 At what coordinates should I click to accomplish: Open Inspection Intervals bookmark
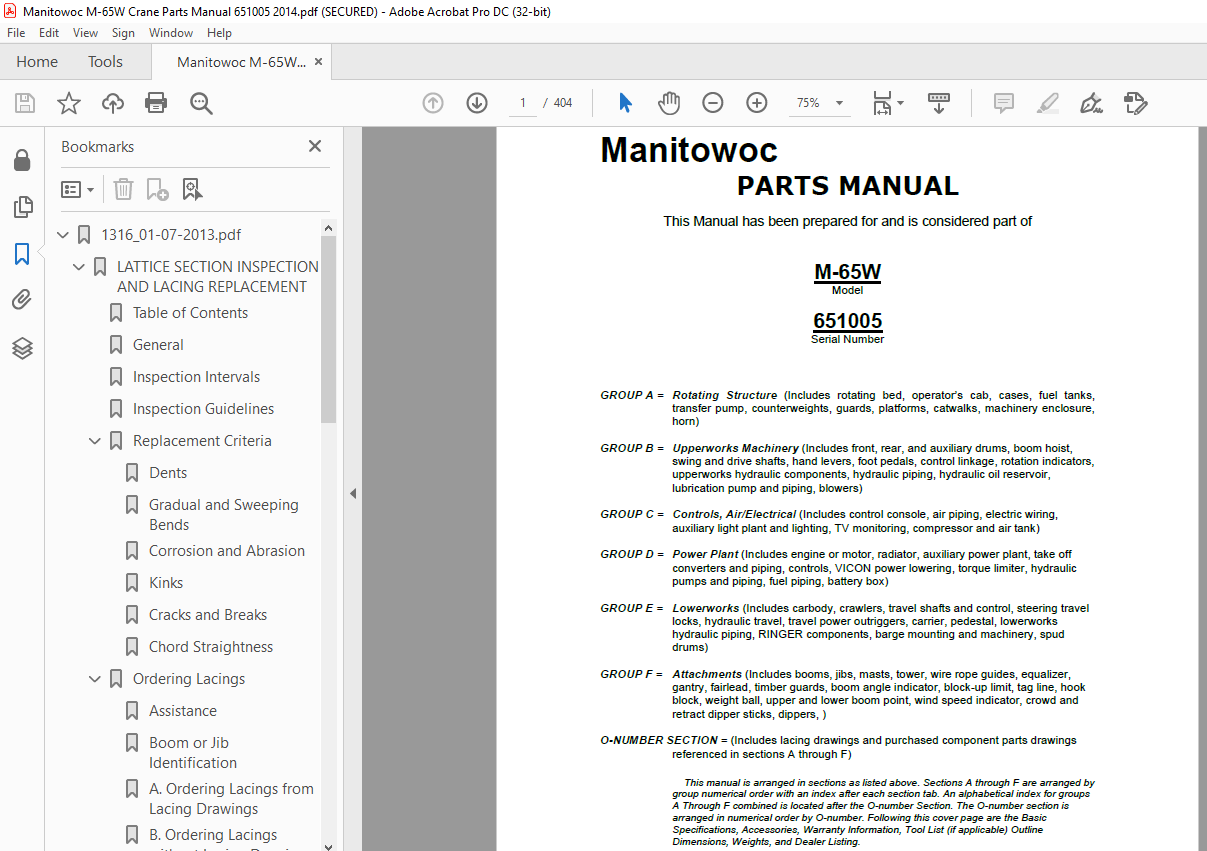[196, 377]
